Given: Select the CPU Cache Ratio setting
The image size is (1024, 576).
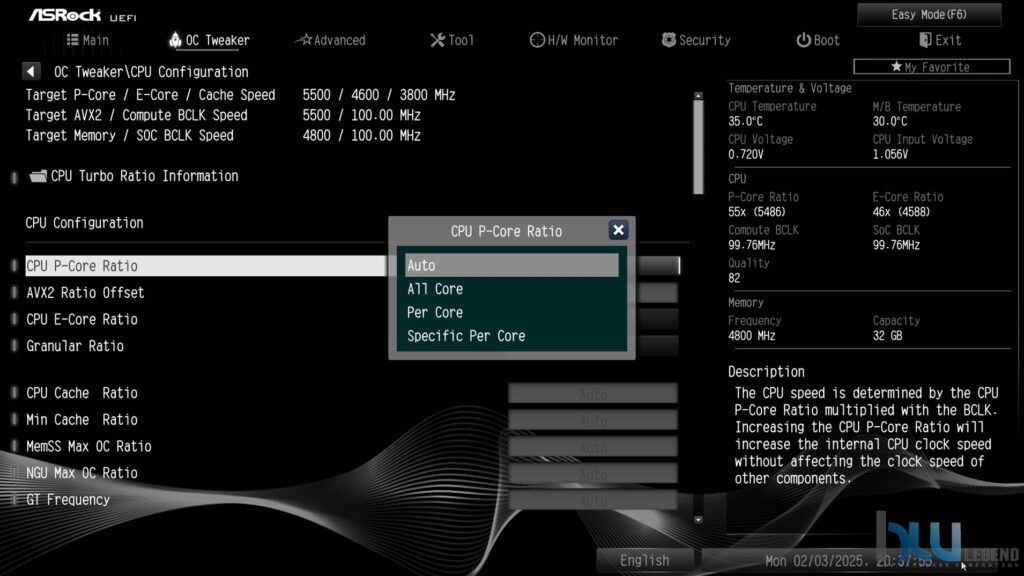Looking at the screenshot, I should [82, 393].
